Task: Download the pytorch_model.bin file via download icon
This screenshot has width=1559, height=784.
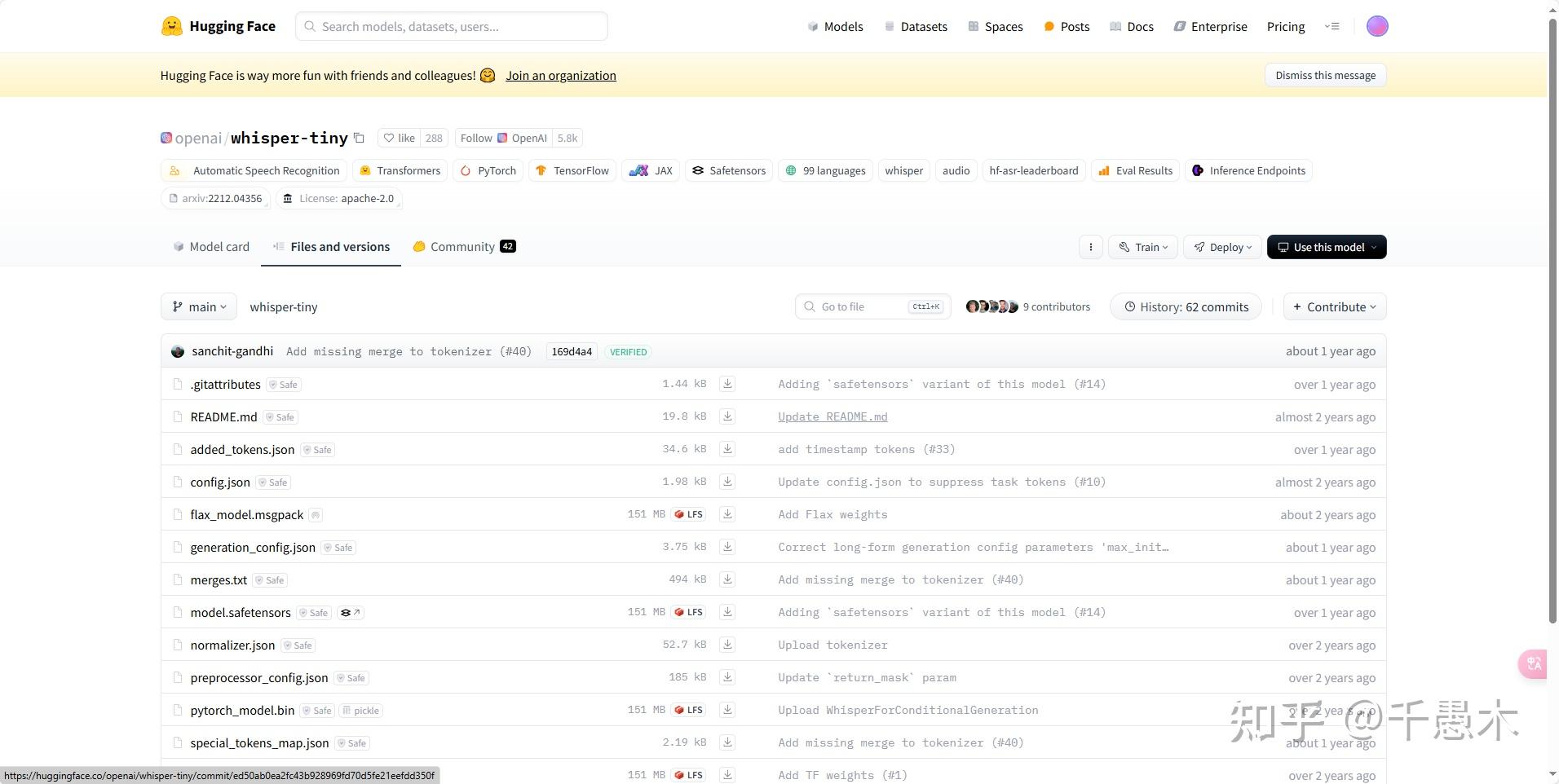Action: click(x=727, y=710)
